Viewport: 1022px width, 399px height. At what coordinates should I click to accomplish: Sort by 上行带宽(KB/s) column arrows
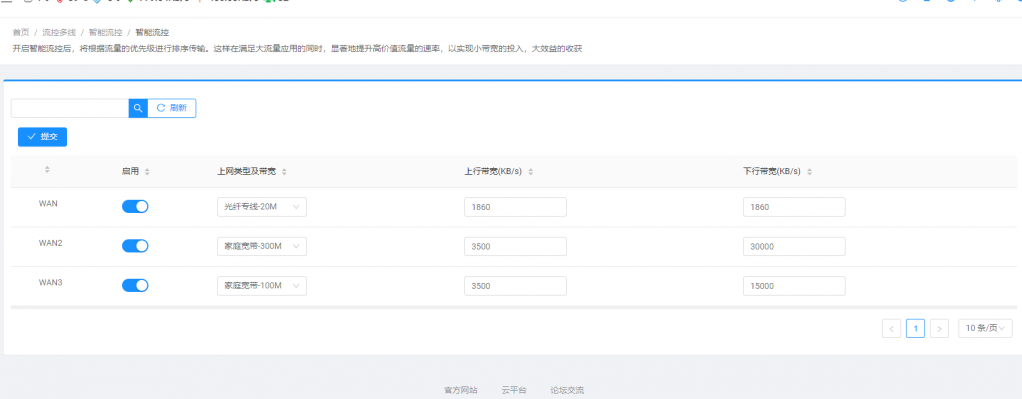coord(531,171)
